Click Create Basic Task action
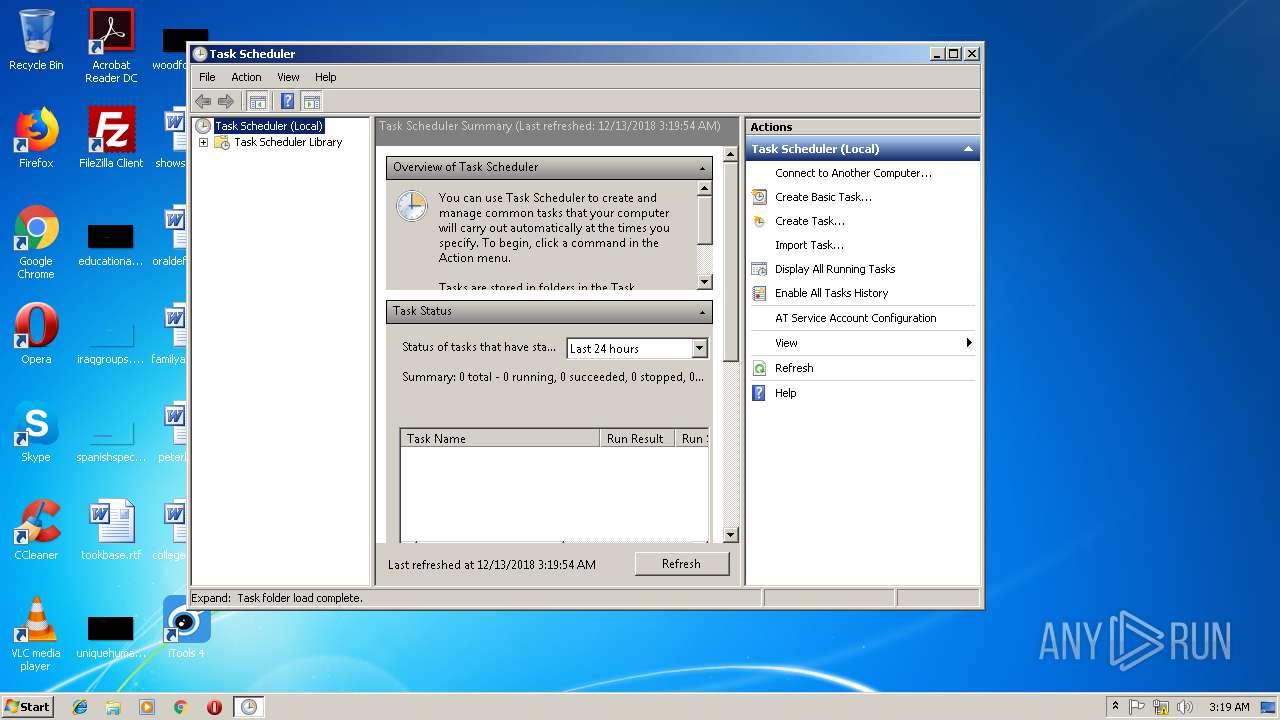 click(823, 197)
